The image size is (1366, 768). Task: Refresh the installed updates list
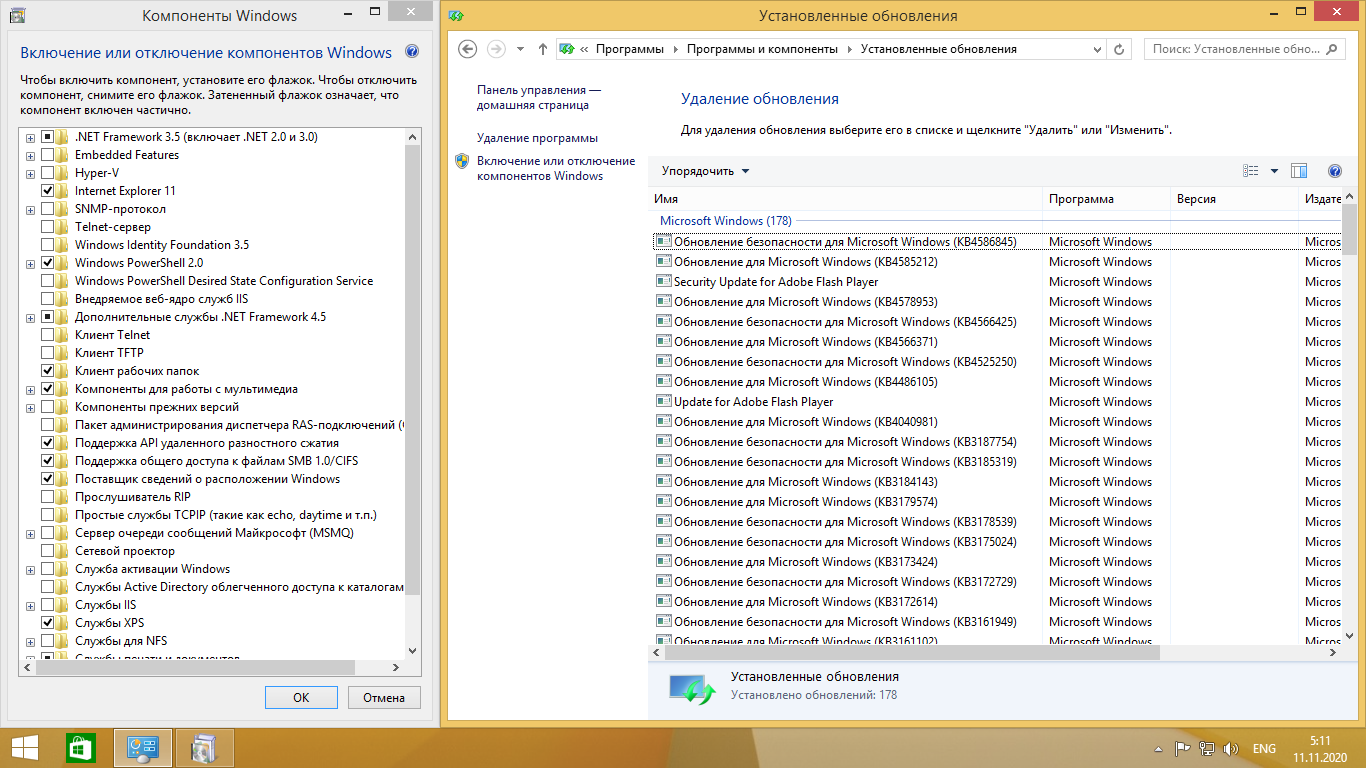[x=1121, y=48]
